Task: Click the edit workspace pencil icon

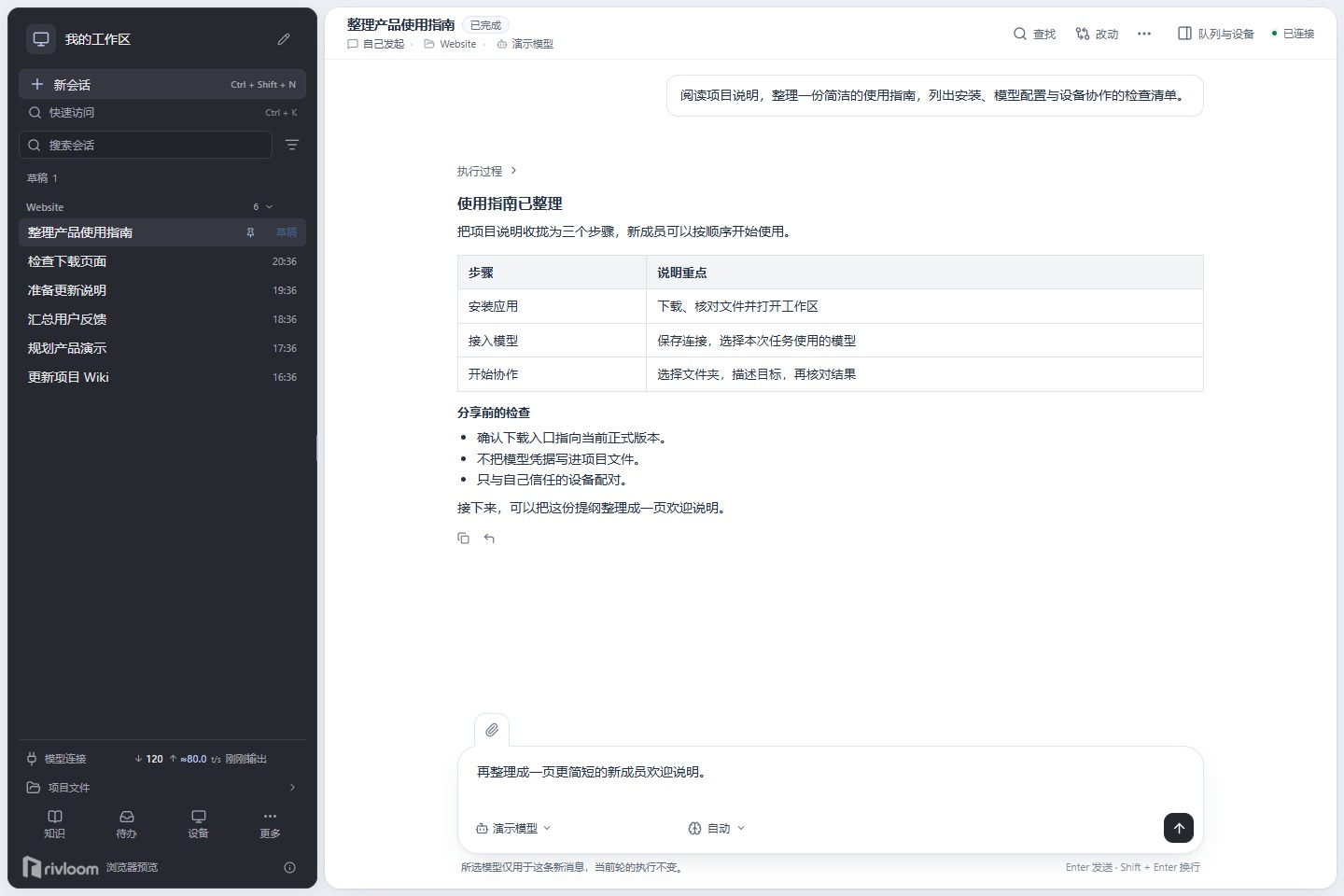Action: [284, 39]
